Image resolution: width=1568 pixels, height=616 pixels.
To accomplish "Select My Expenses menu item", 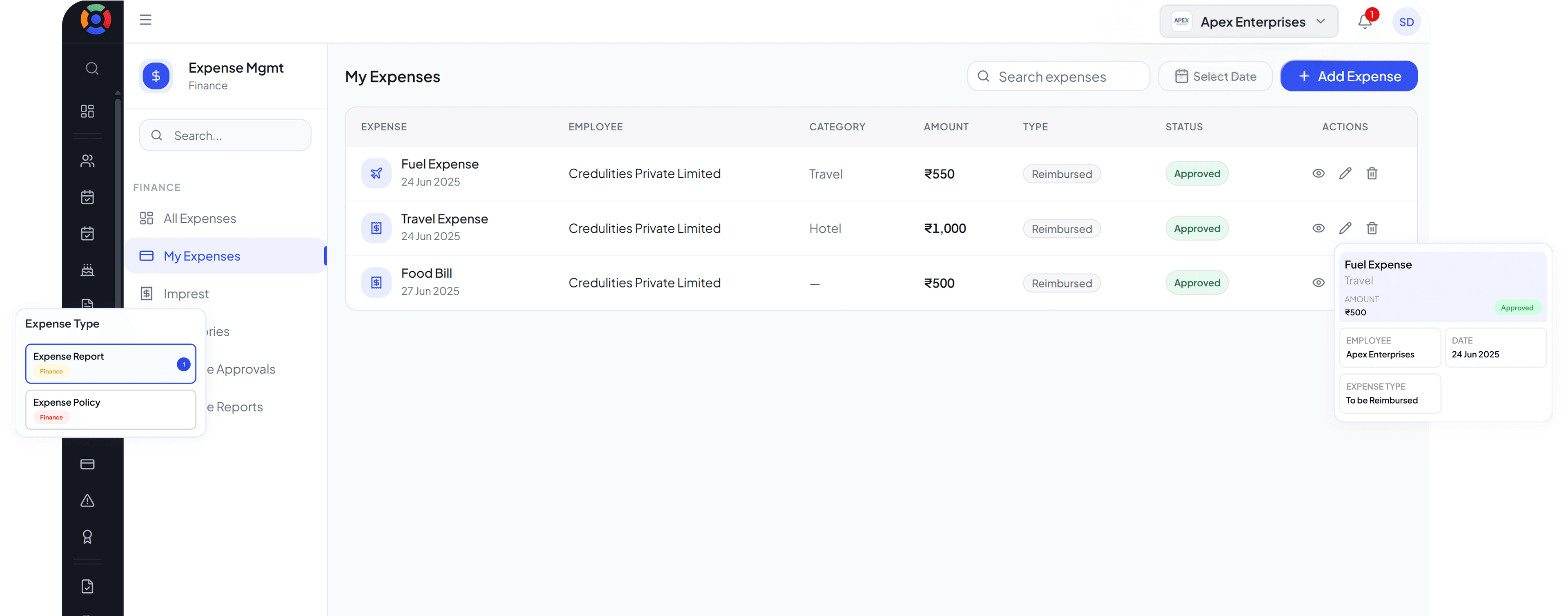I will [x=225, y=256].
